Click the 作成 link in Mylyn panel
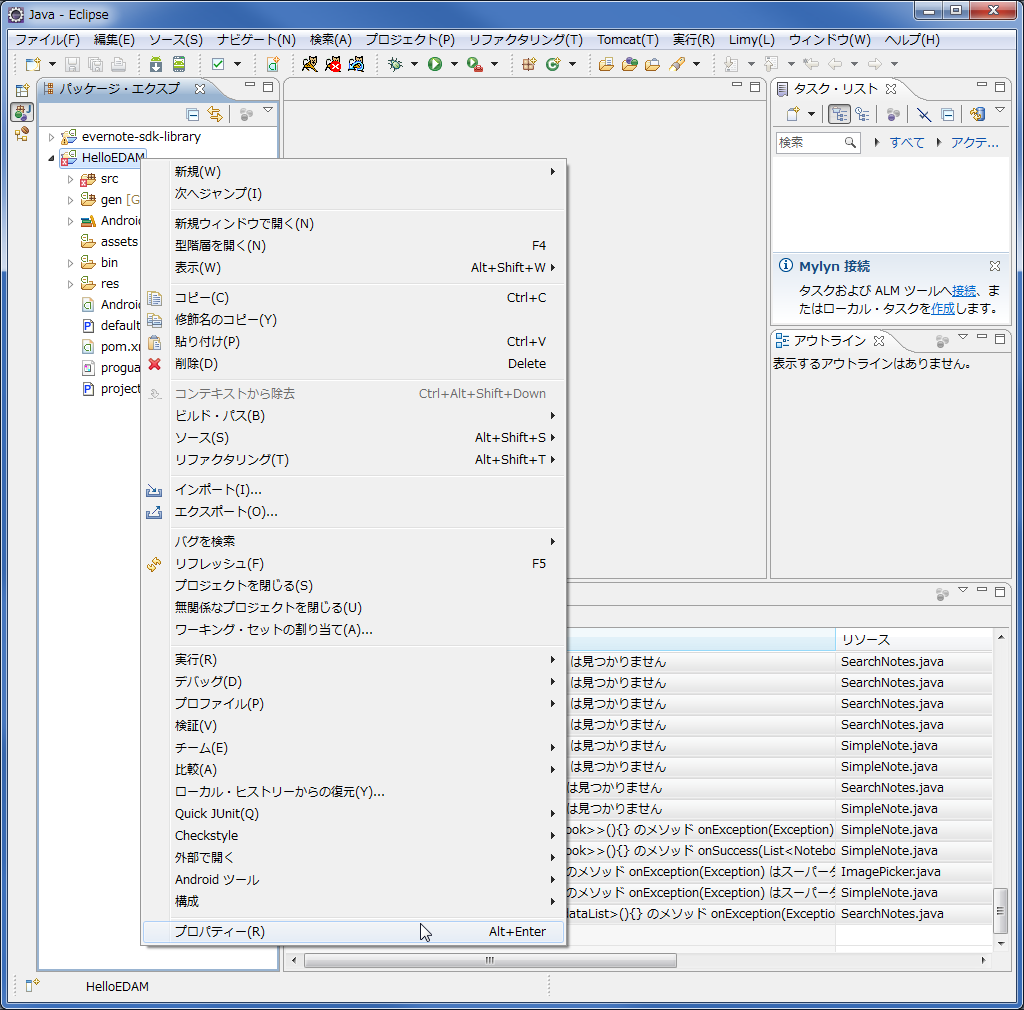Image resolution: width=1024 pixels, height=1010 pixels. (x=942, y=309)
